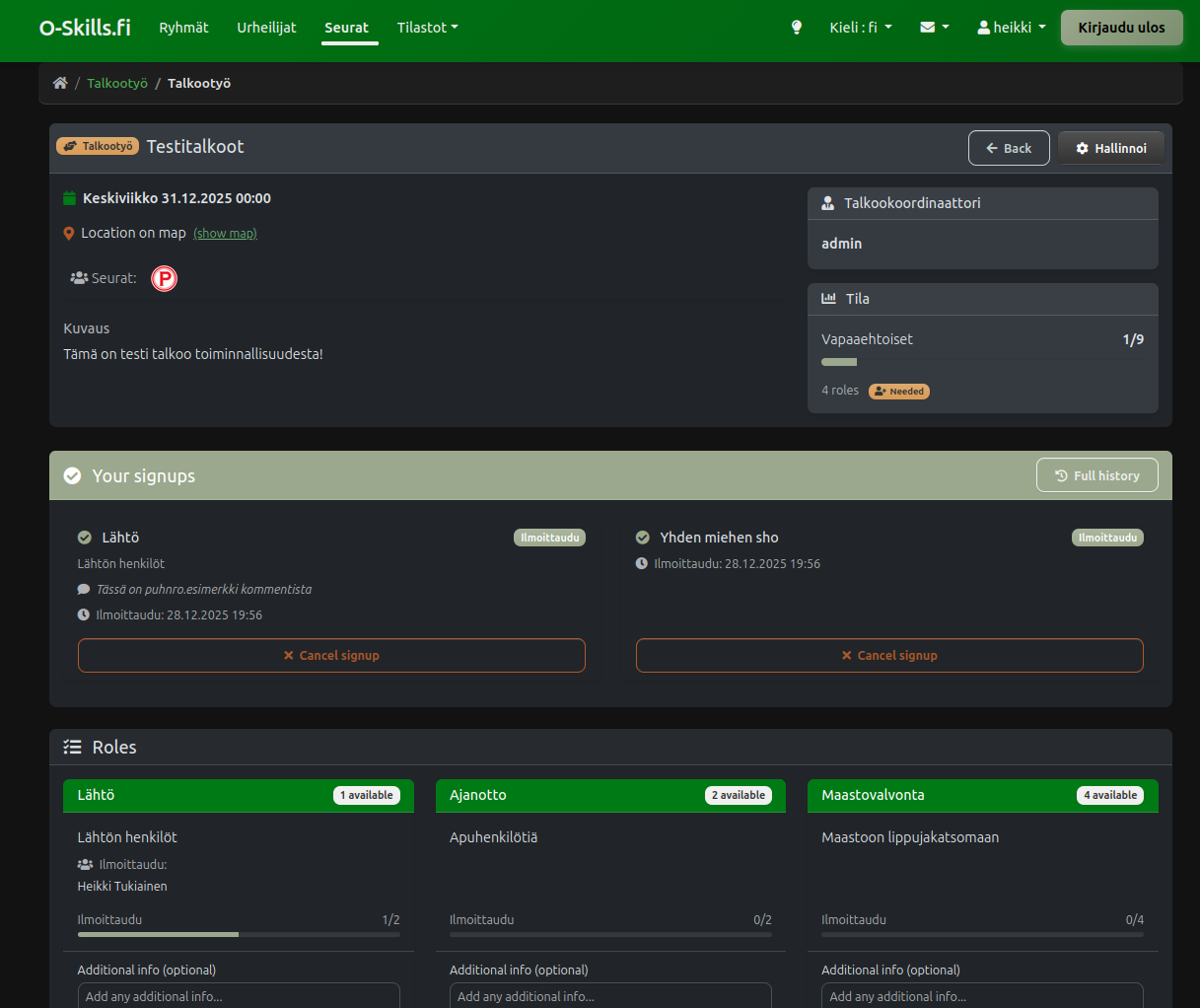Go to the Ryhmät menu item
This screenshot has width=1200, height=1008.
183,28
